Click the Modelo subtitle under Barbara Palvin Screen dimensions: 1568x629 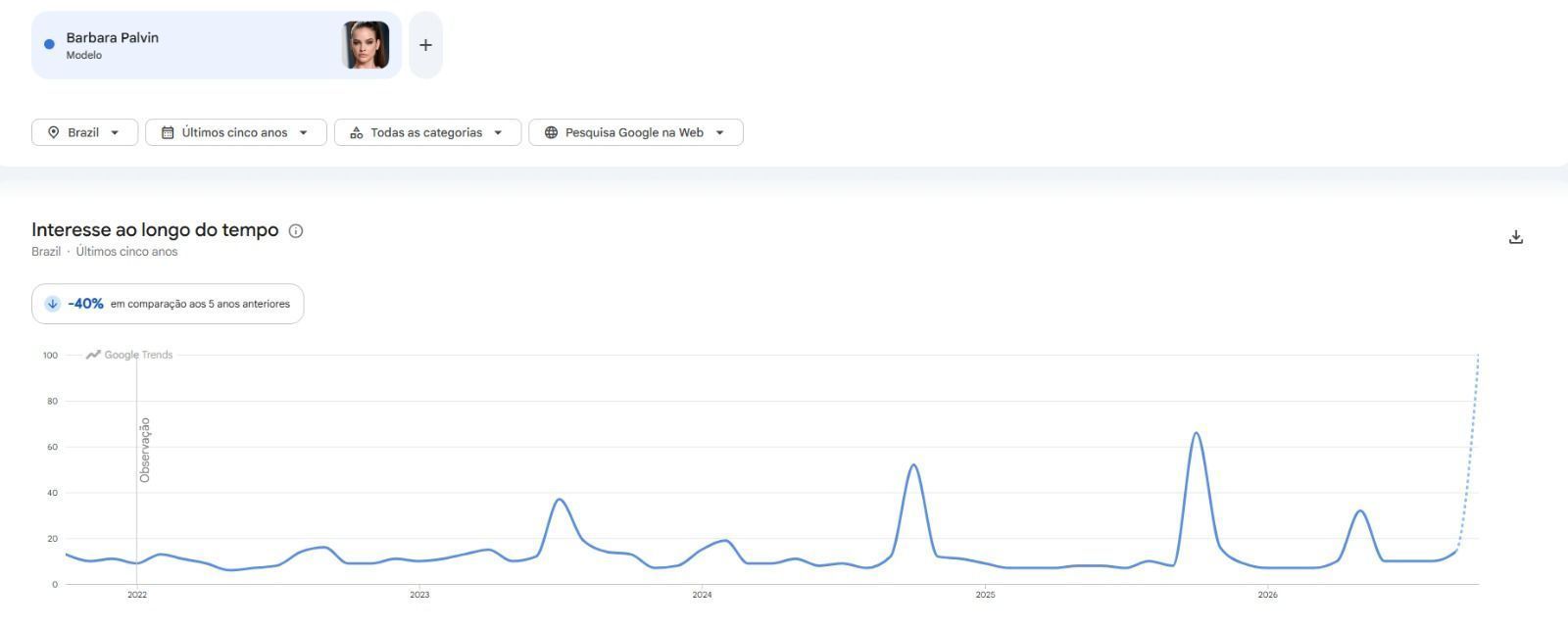(84, 55)
